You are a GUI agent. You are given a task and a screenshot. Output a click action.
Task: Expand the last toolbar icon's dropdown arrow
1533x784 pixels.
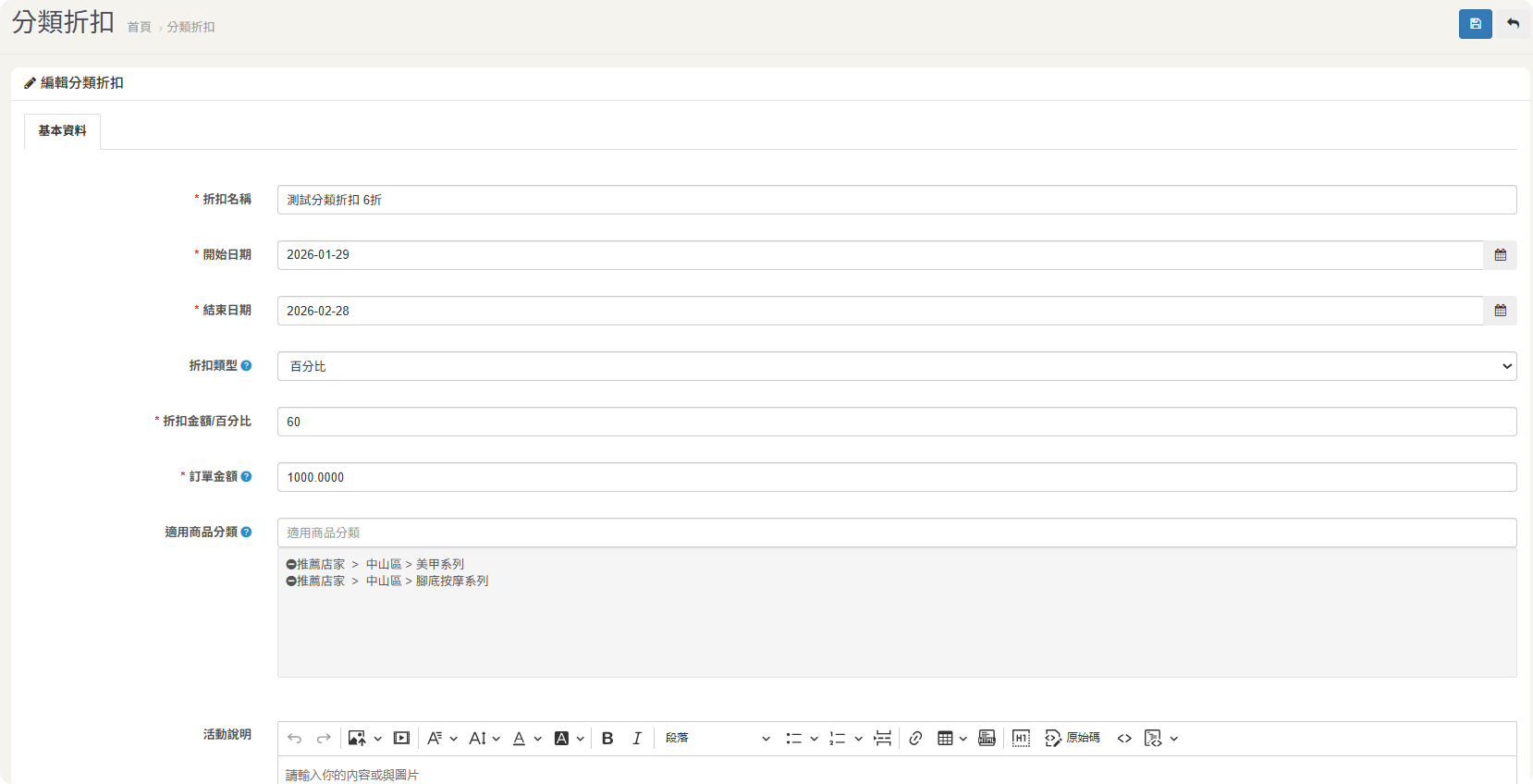click(x=1173, y=739)
